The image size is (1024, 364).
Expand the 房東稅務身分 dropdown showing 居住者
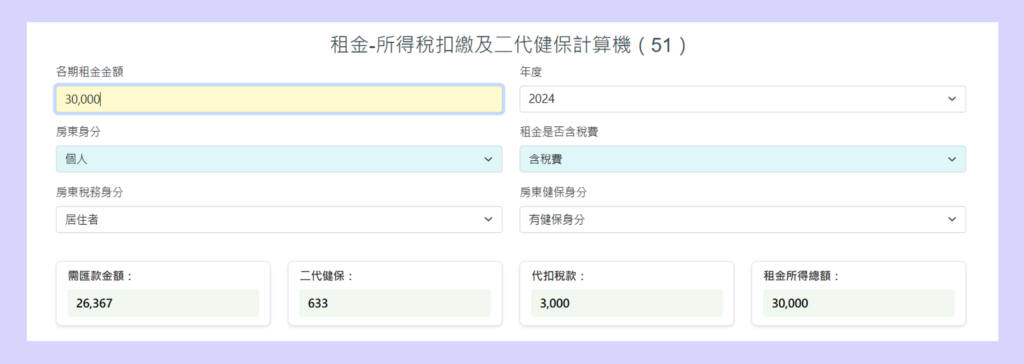[279, 220]
